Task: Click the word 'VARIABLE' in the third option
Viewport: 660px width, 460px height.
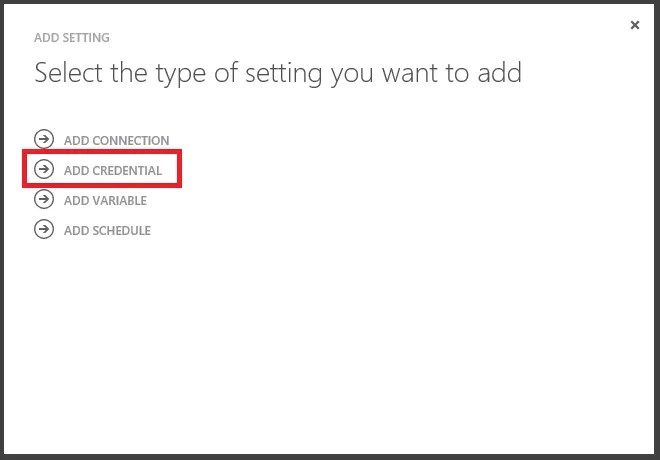Action: (x=120, y=201)
